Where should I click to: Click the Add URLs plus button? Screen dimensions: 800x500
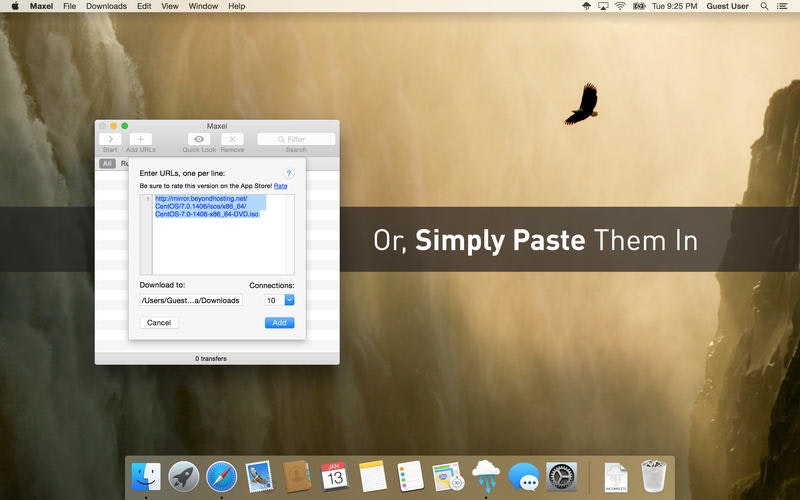point(141,139)
